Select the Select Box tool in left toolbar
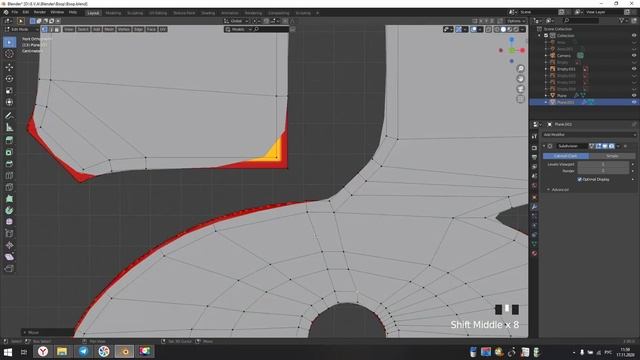This screenshot has width=640, height=360. tap(9, 42)
